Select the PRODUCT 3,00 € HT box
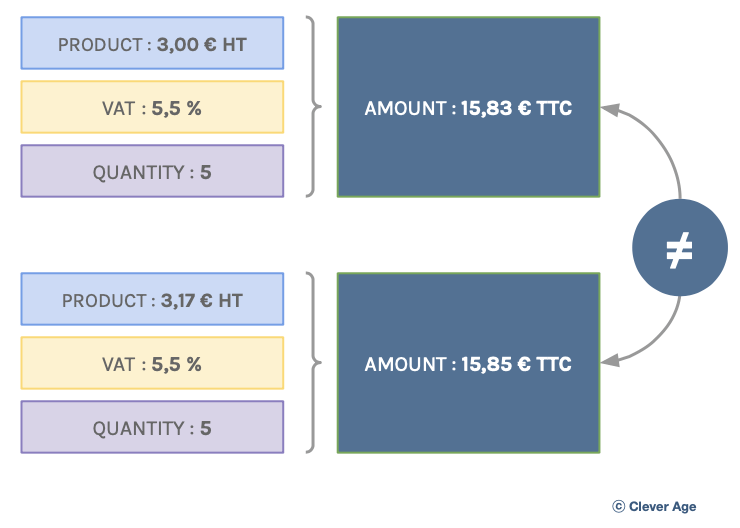 [152, 43]
